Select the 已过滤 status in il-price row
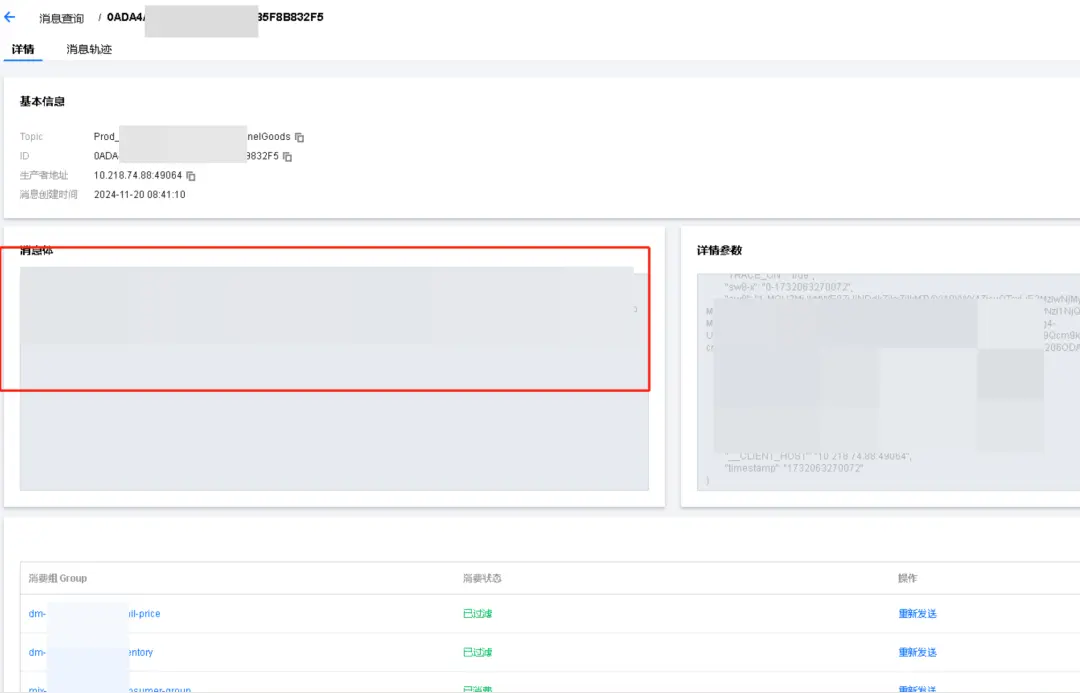 [477, 613]
